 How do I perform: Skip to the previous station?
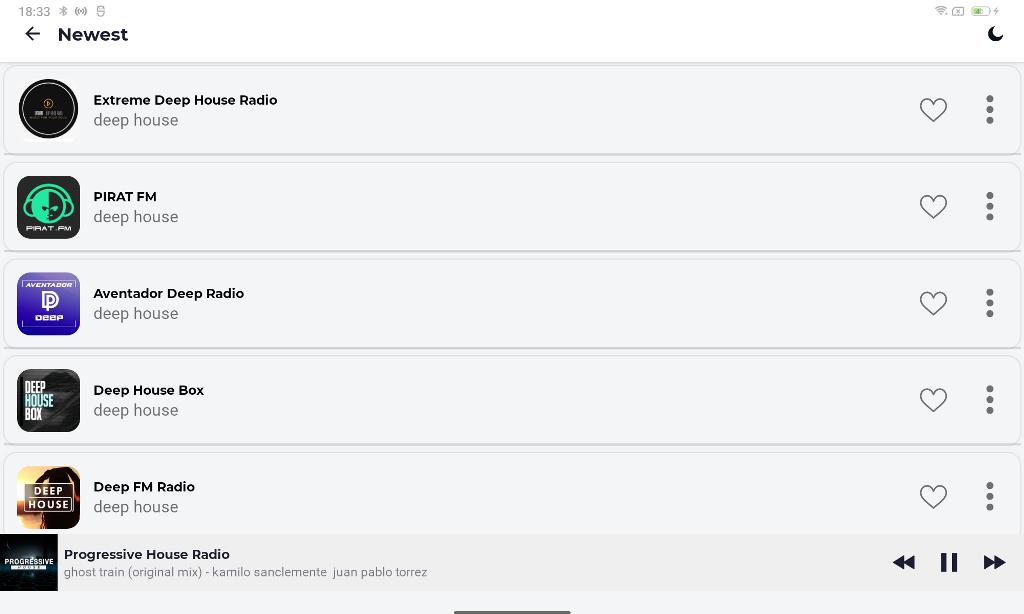tap(904, 562)
